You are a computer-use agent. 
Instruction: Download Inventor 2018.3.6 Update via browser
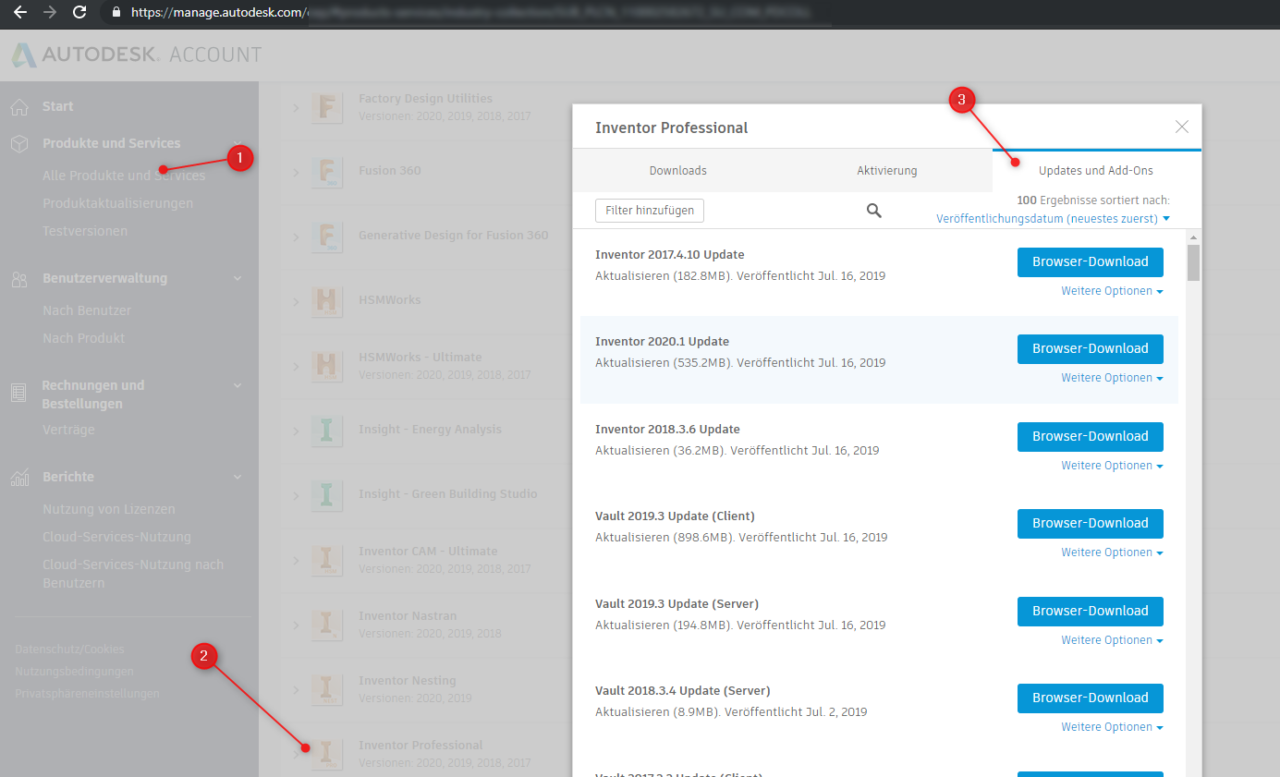[1090, 437]
